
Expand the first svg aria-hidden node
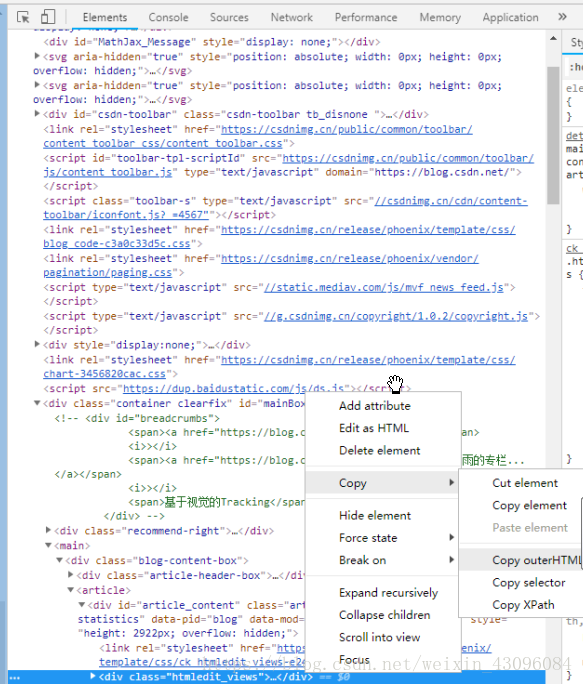click(37, 56)
